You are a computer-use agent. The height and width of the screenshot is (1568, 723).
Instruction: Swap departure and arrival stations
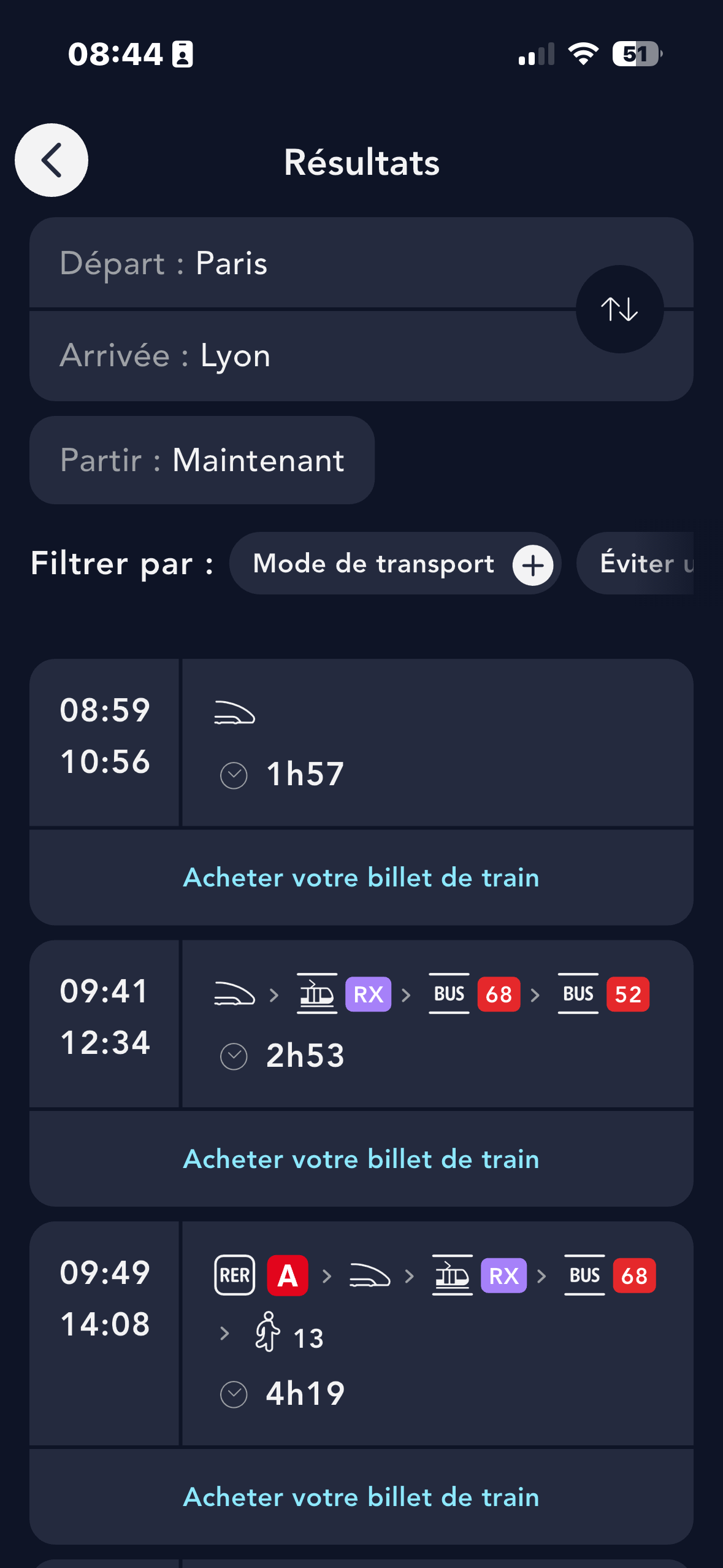(x=619, y=309)
